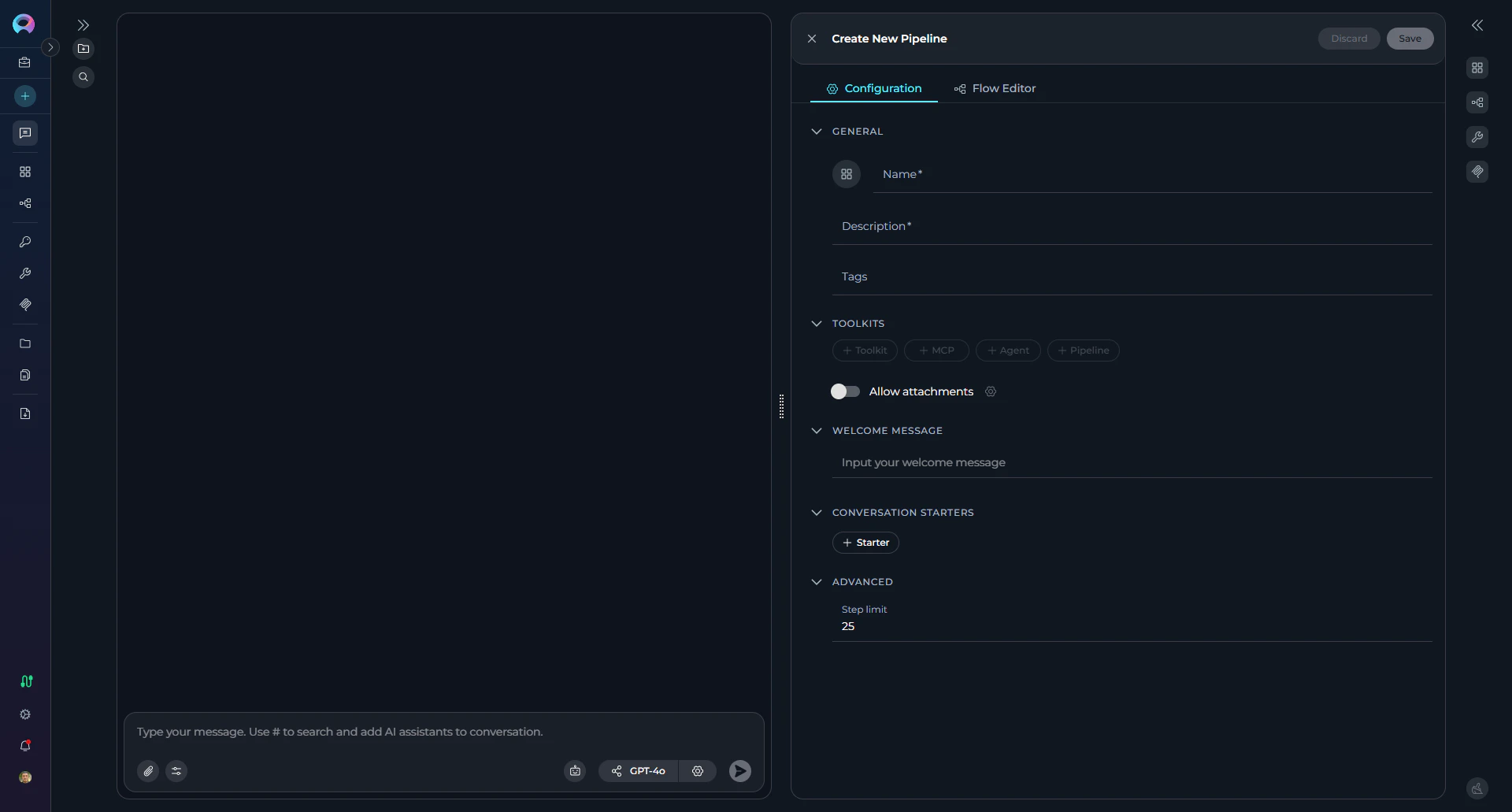Open the toolkits wrench icon in sidebar
Screen dimensions: 1512x812
(24, 273)
